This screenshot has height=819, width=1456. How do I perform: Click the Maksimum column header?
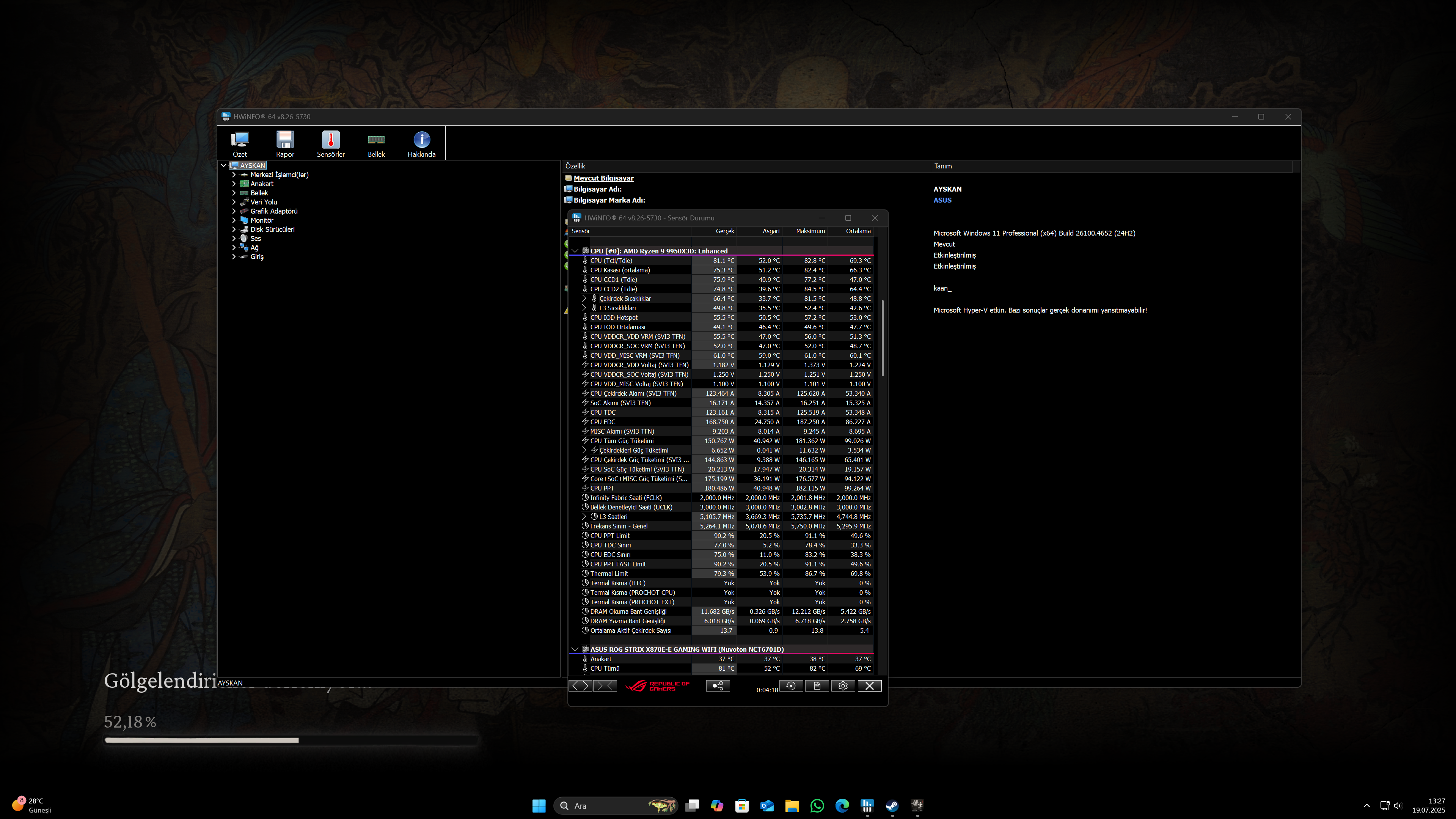(x=805, y=231)
